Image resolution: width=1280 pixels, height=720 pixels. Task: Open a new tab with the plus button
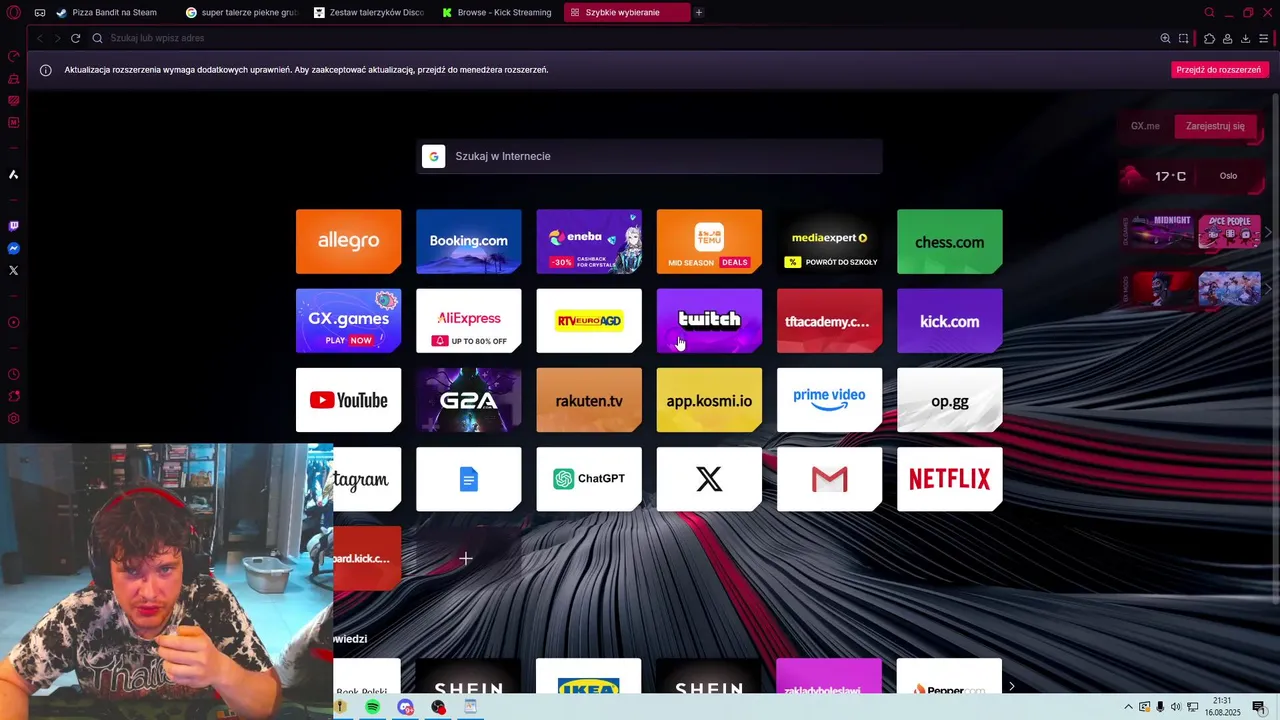click(x=699, y=12)
